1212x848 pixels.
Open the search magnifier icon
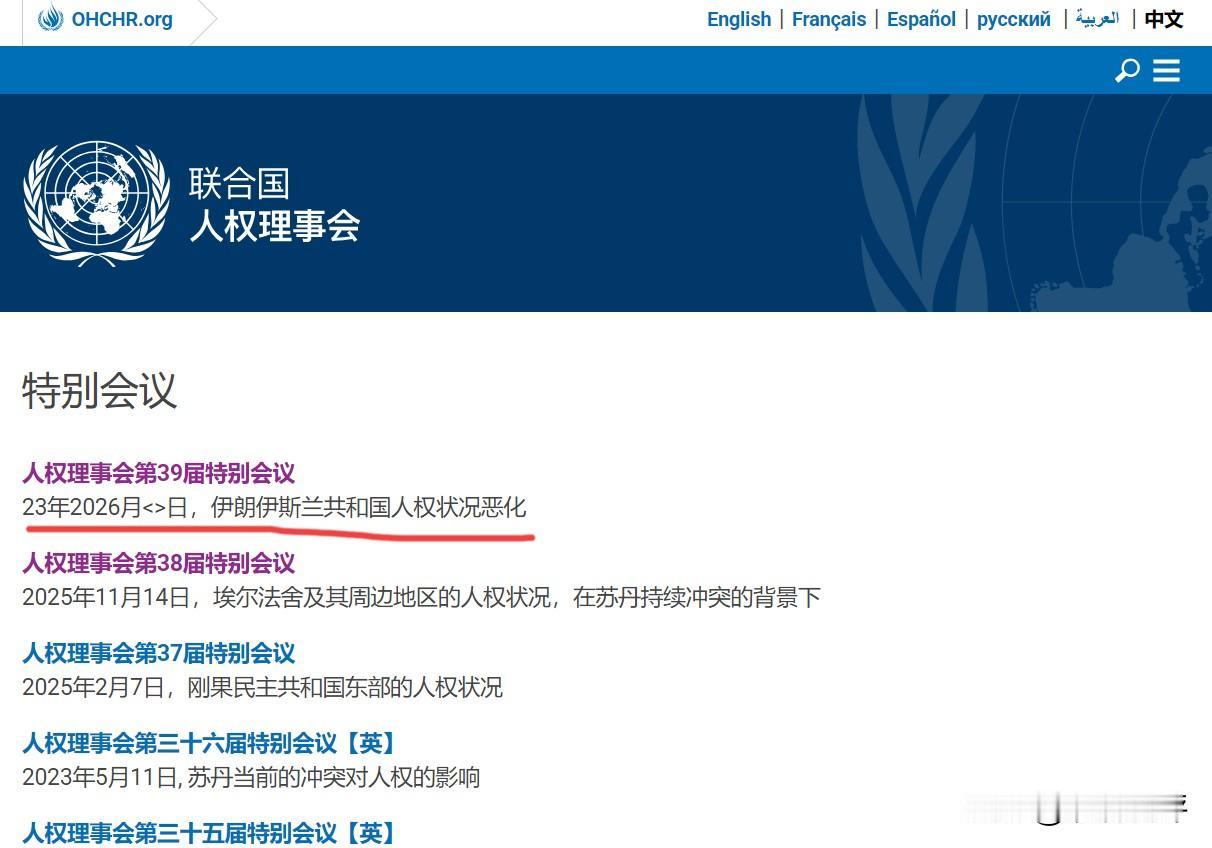point(1127,70)
